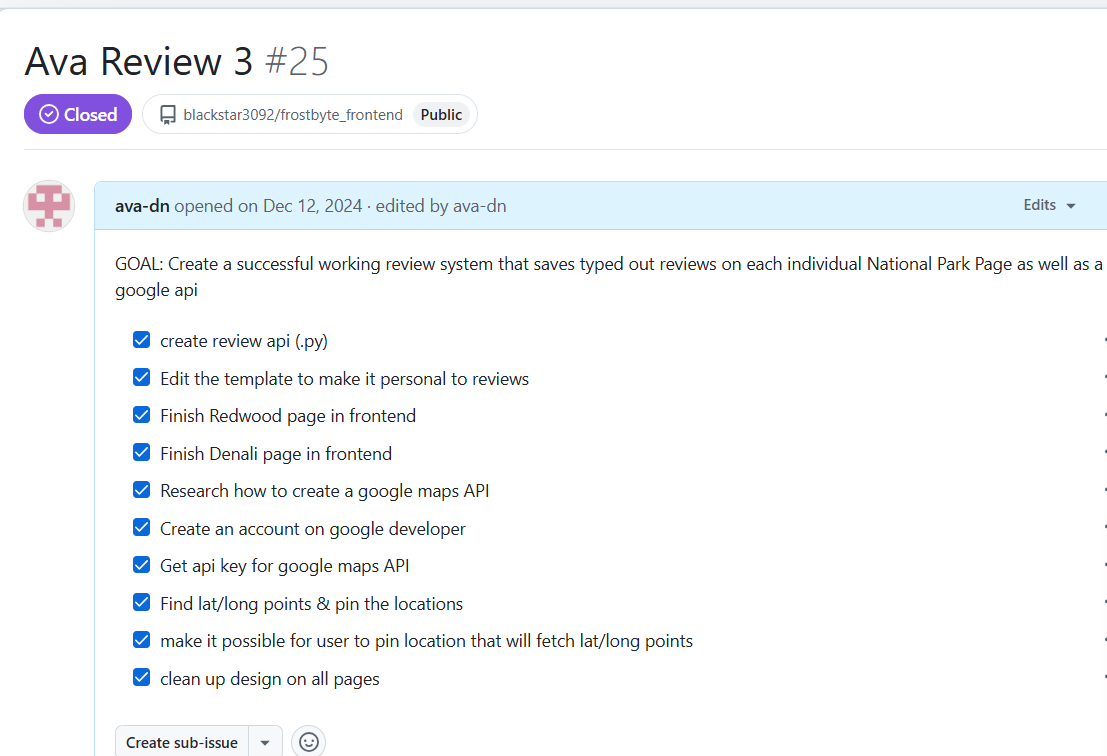Screen dimensions: 1107x756
Task: Open the Create sub-issue dropdown arrow
Action: [x=265, y=742]
